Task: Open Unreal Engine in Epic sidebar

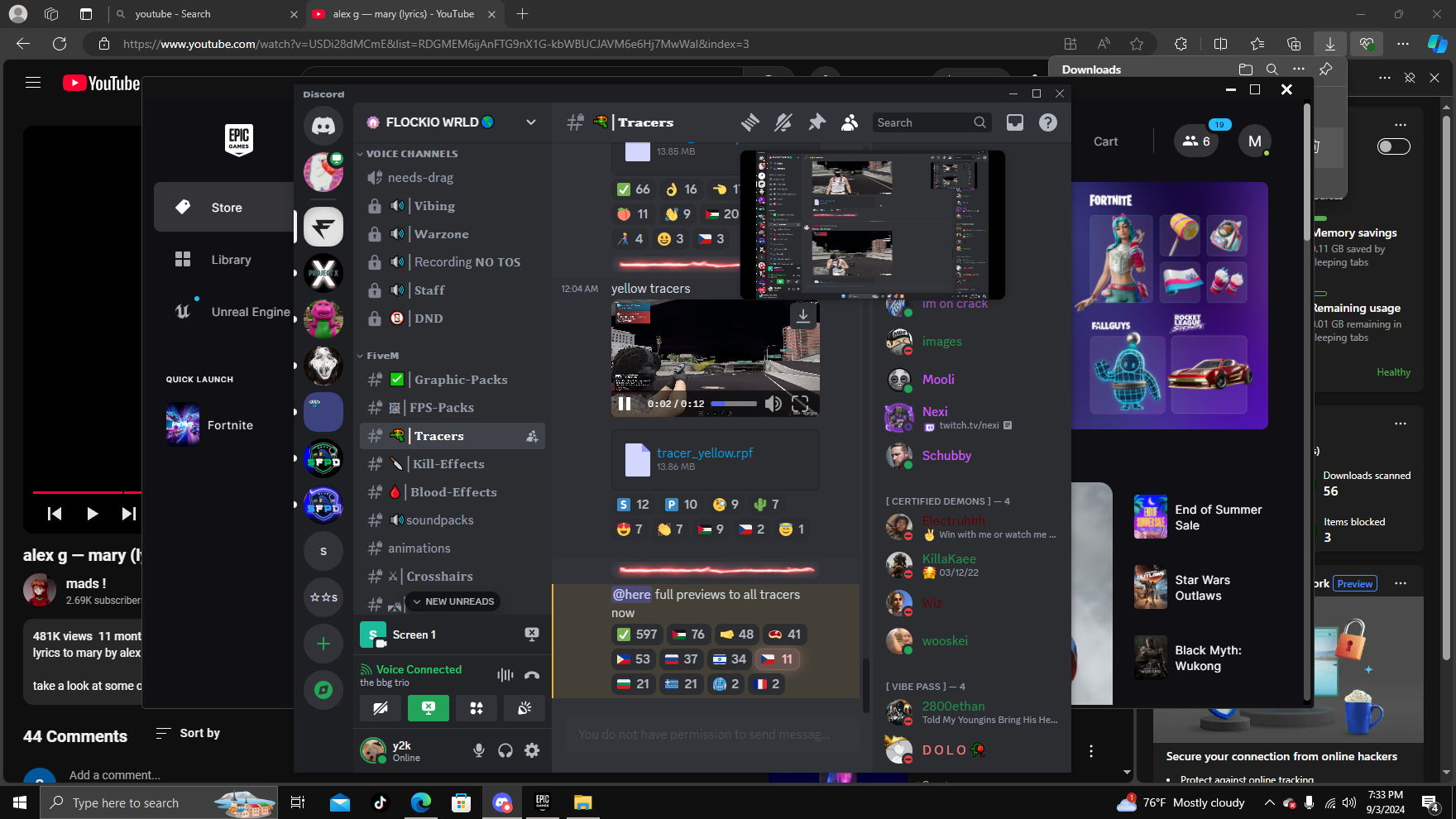Action: pos(224,312)
